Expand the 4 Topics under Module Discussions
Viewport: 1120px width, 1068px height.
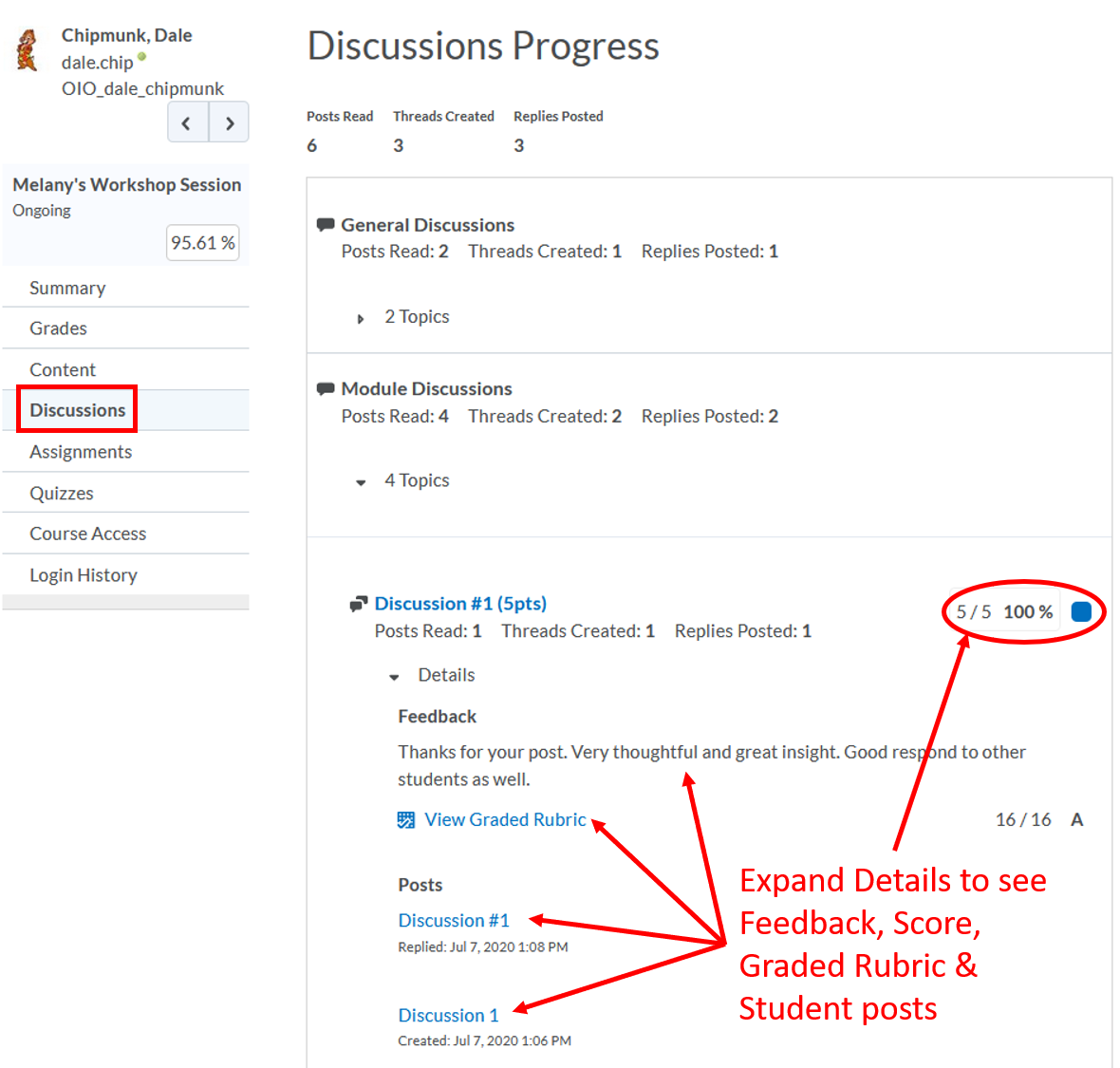pyautogui.click(x=361, y=482)
